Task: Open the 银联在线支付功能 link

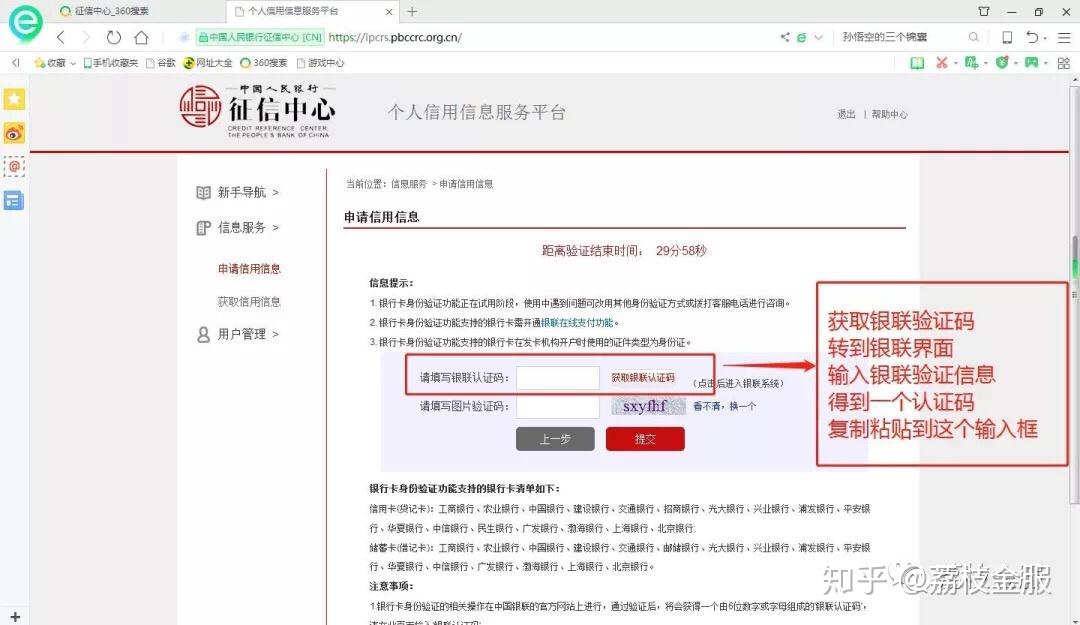Action: 577,322
